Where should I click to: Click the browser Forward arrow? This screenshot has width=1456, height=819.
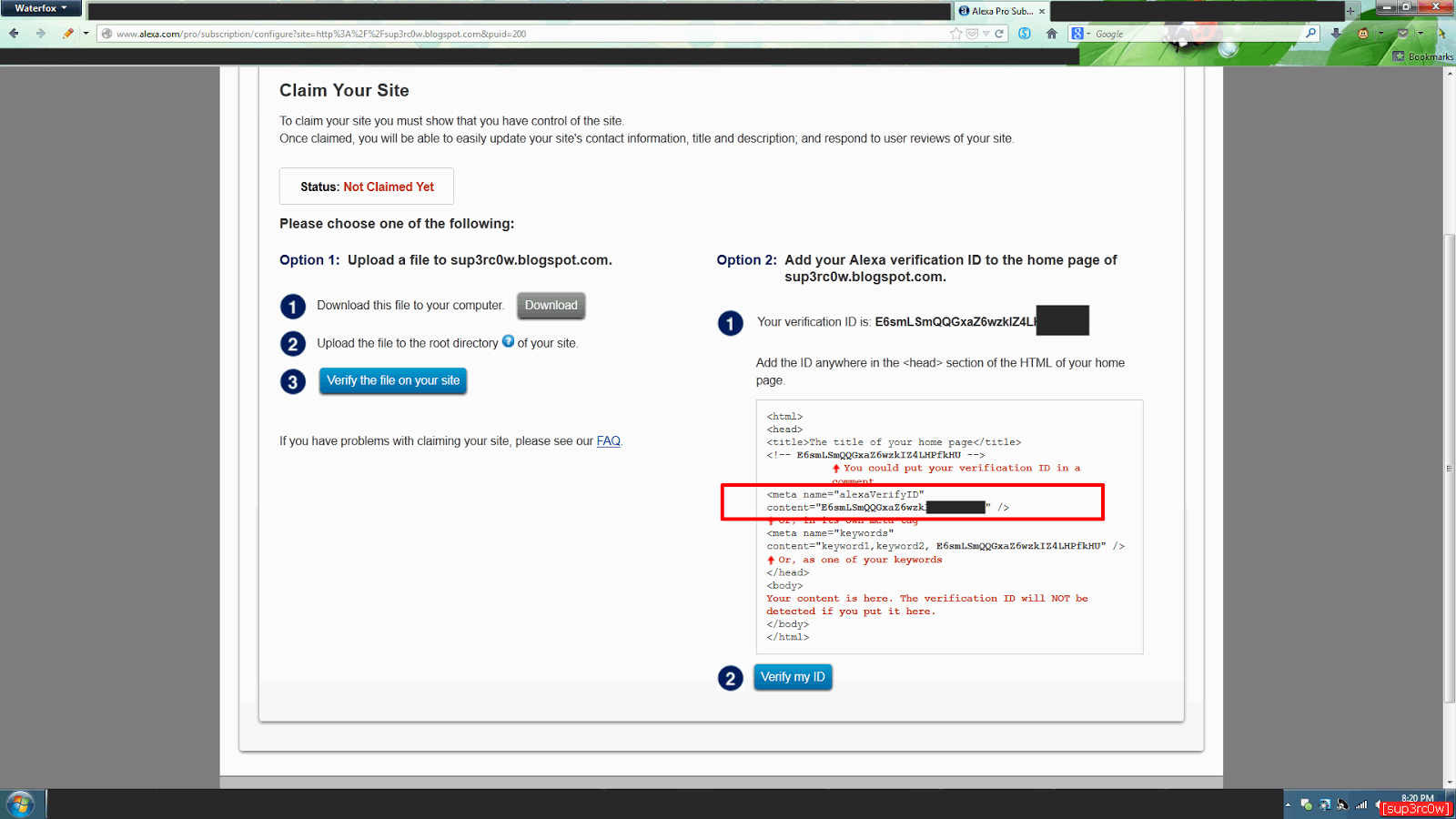click(40, 34)
